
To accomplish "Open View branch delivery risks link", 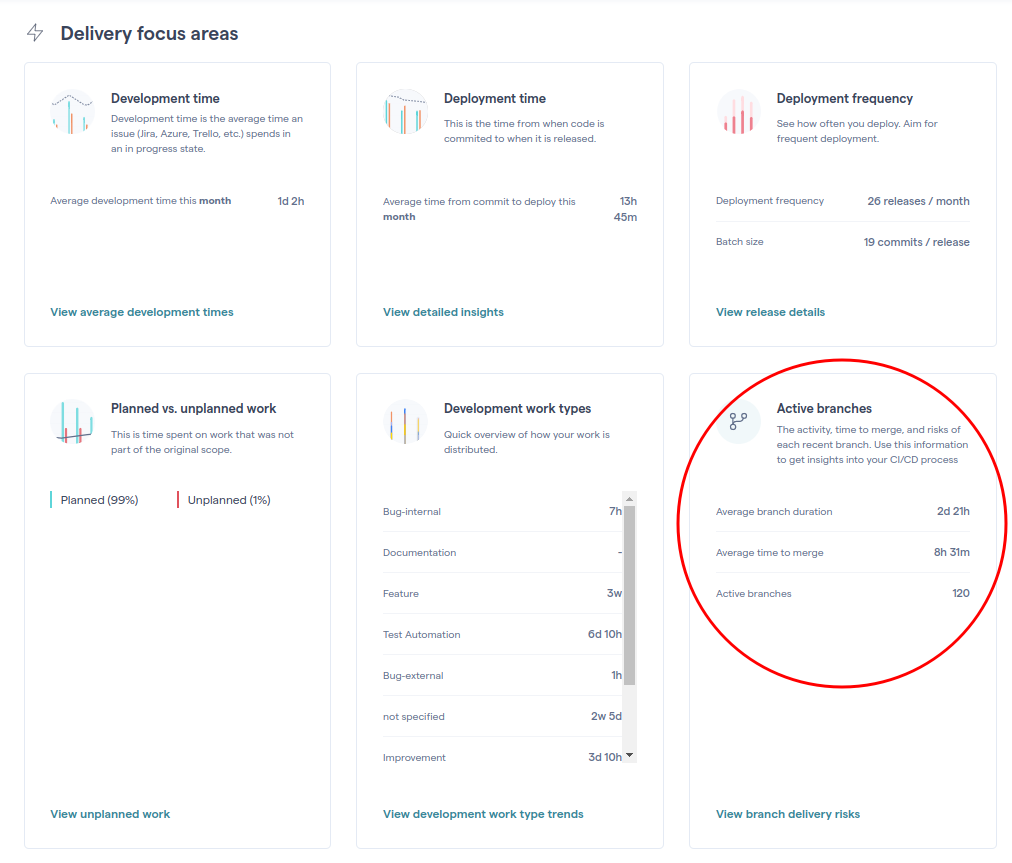I will tap(788, 814).
